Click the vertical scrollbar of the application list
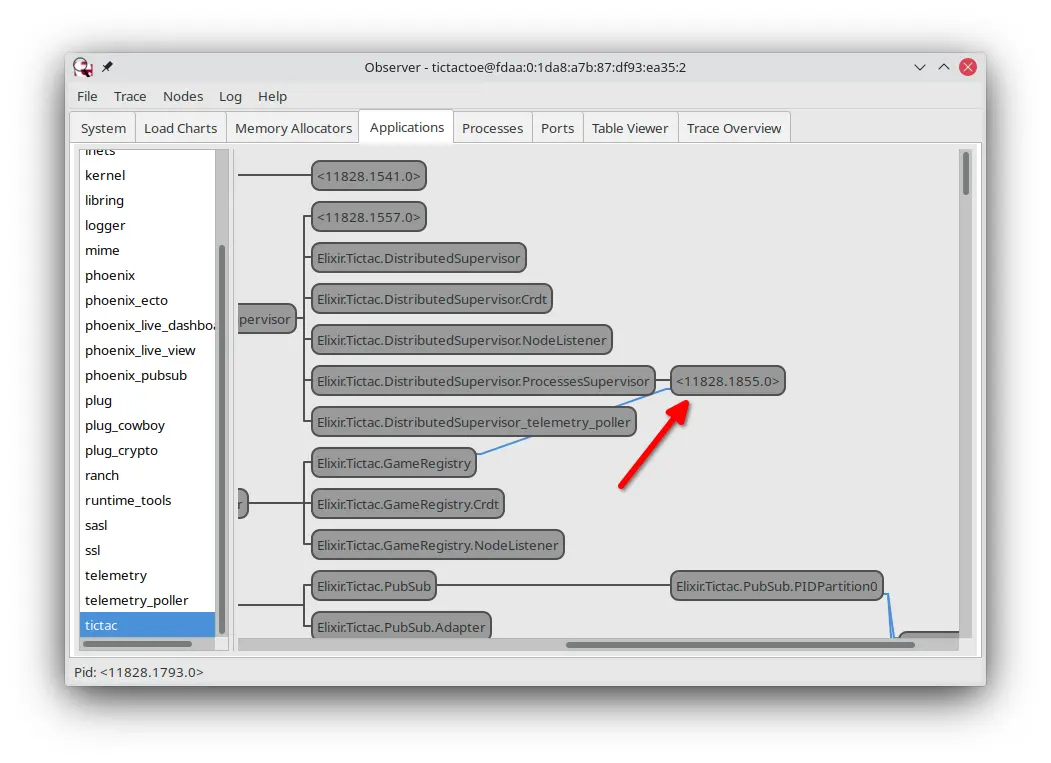The width and height of the screenshot is (1051, 763). pos(222,438)
